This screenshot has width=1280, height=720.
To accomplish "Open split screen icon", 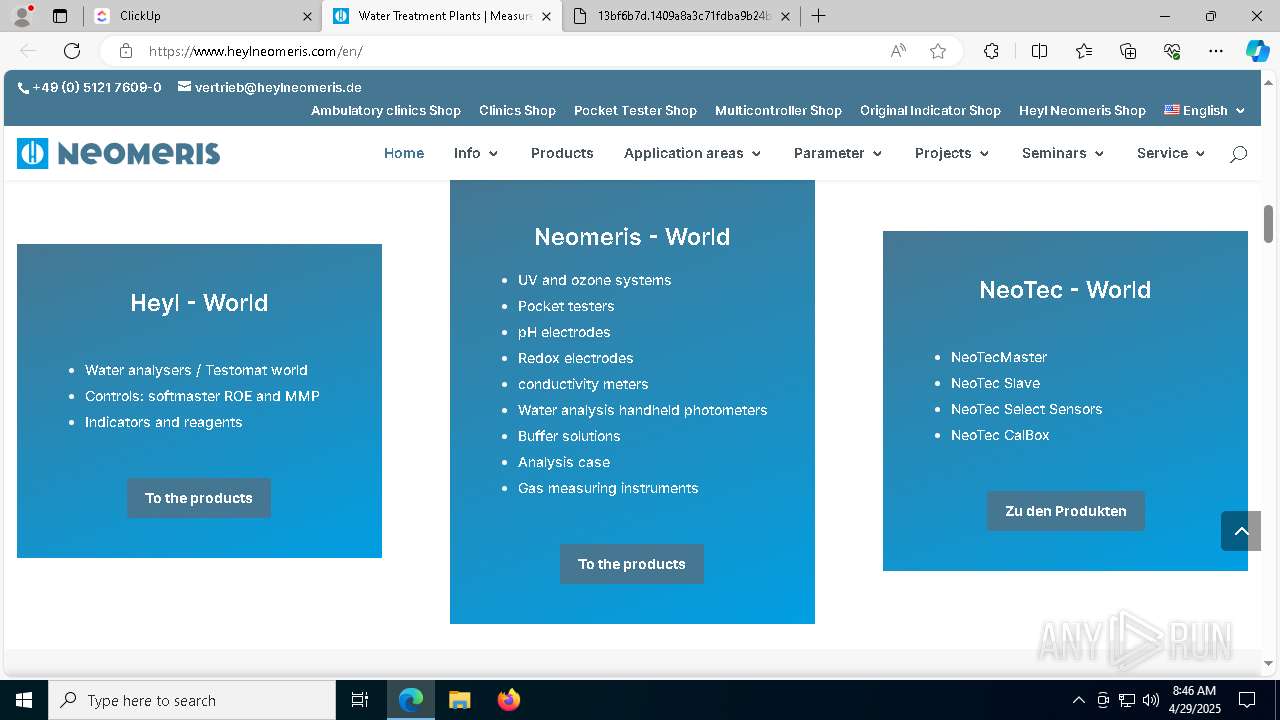I will pyautogui.click(x=1039, y=51).
